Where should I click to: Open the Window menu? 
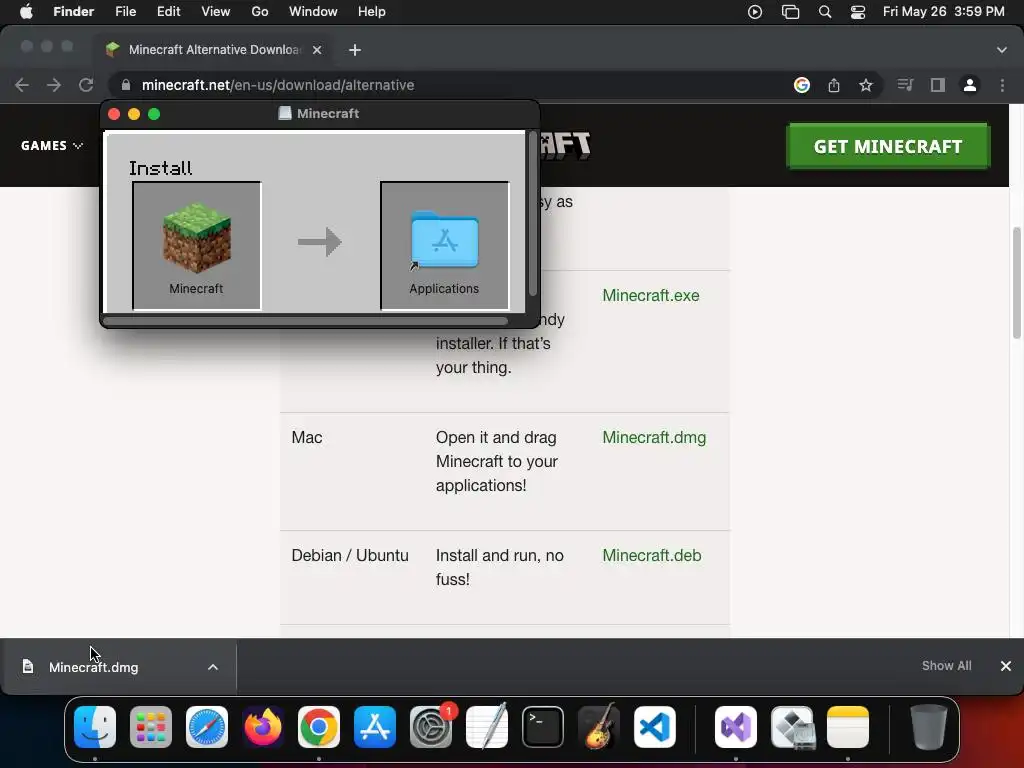pos(313,12)
